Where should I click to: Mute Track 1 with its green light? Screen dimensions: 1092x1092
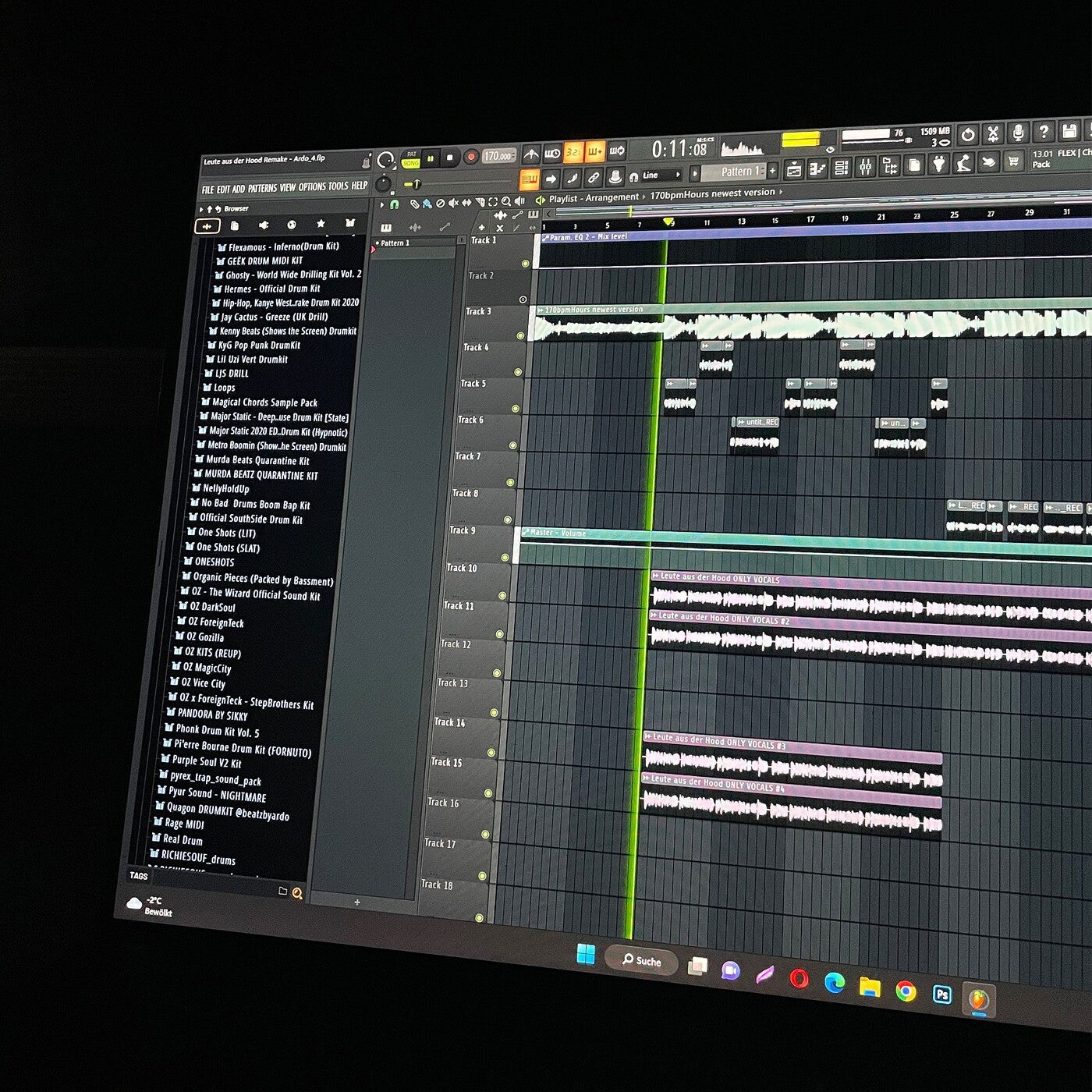coord(526,264)
